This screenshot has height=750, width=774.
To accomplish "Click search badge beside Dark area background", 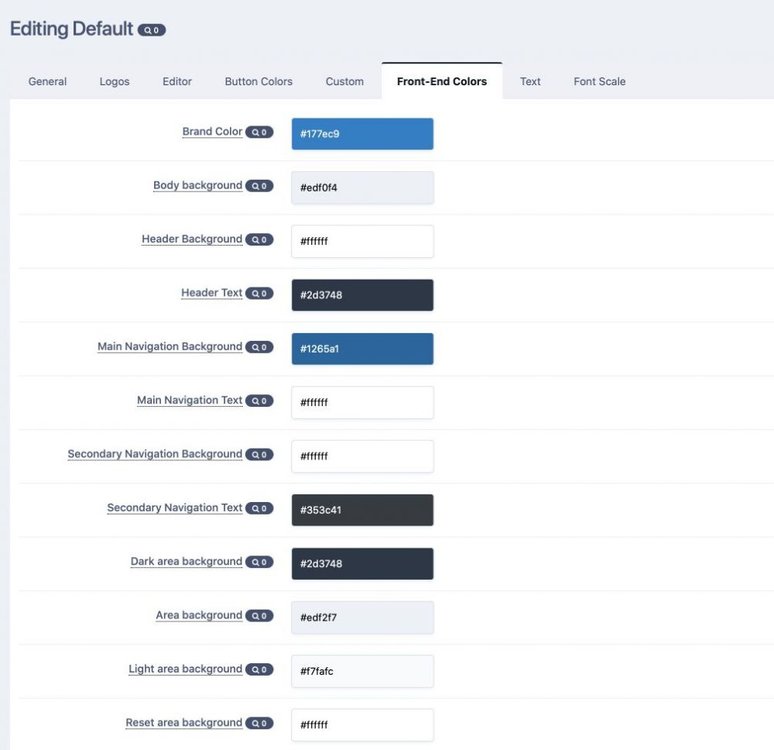I will (259, 563).
